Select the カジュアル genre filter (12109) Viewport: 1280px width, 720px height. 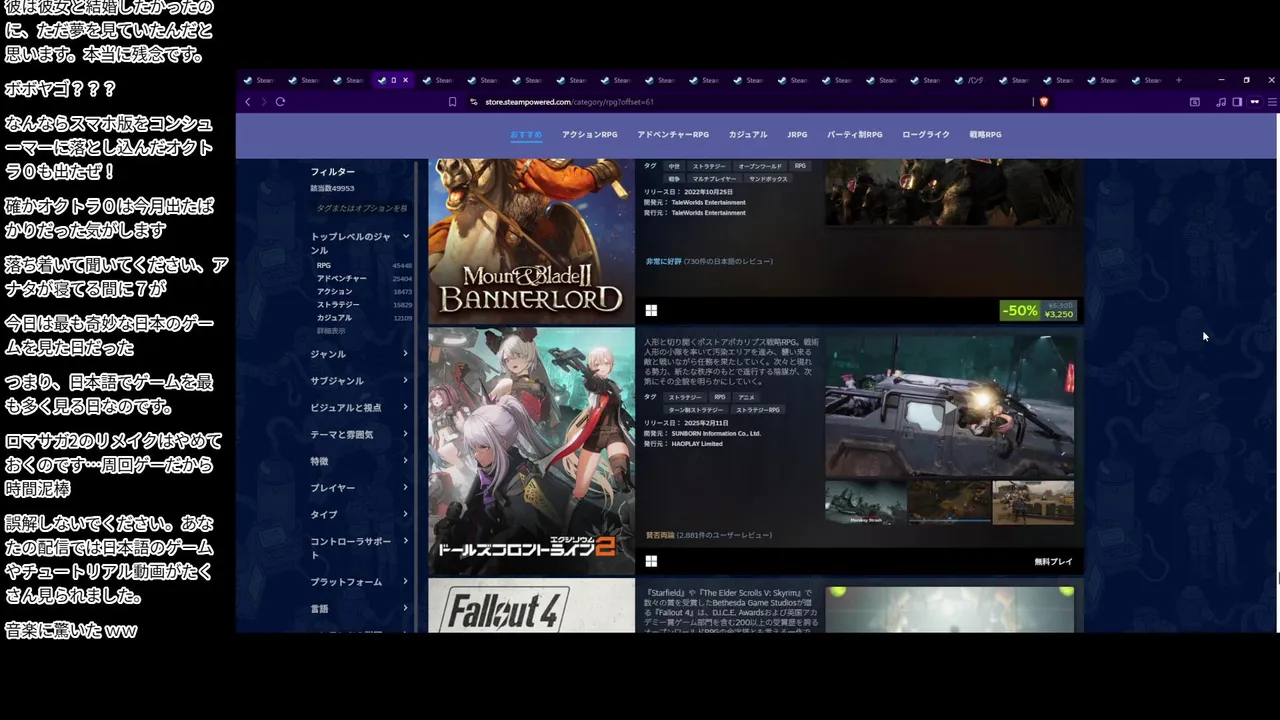[364, 318]
